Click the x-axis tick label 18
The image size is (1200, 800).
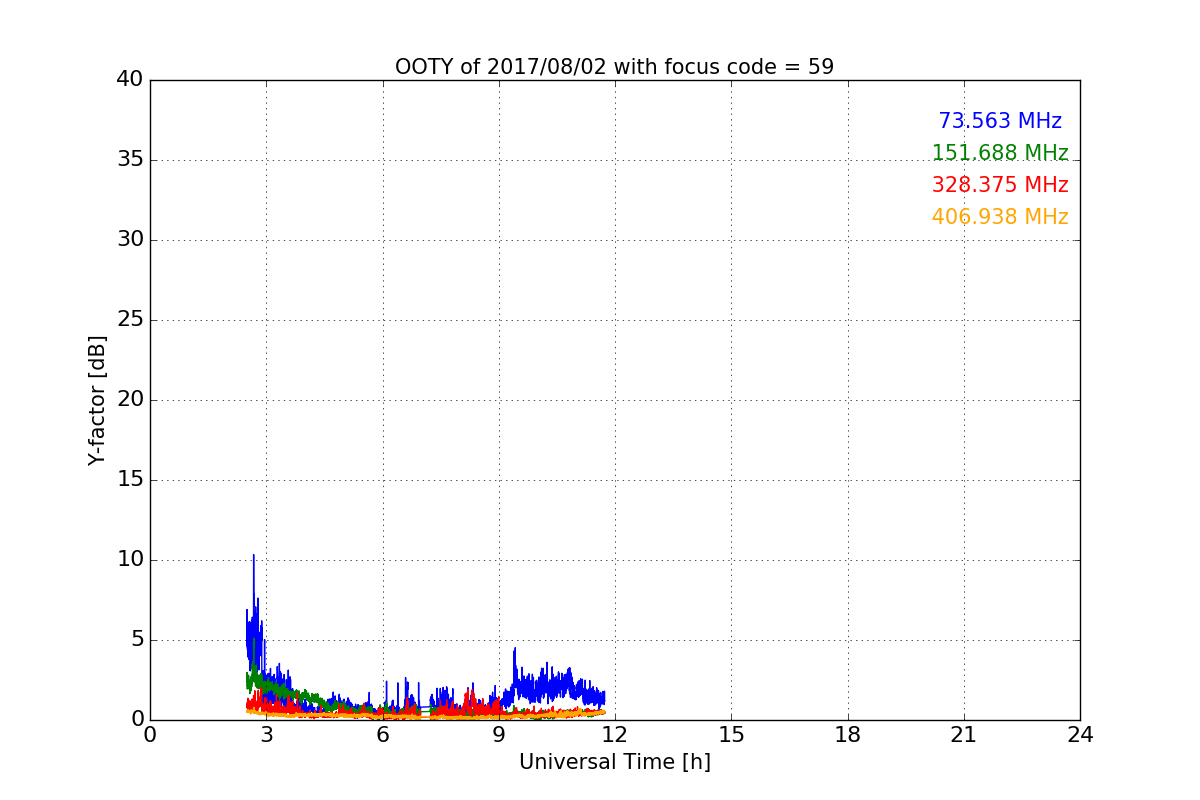point(848,735)
